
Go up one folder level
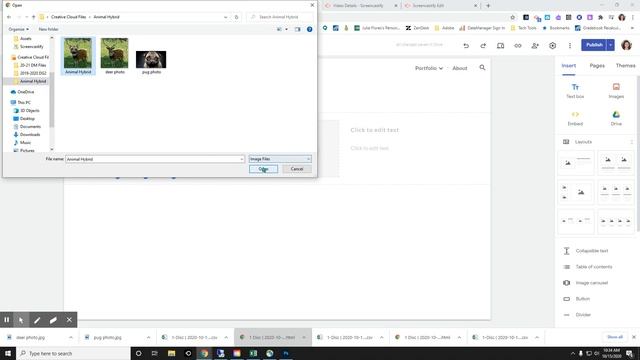(x=33, y=17)
